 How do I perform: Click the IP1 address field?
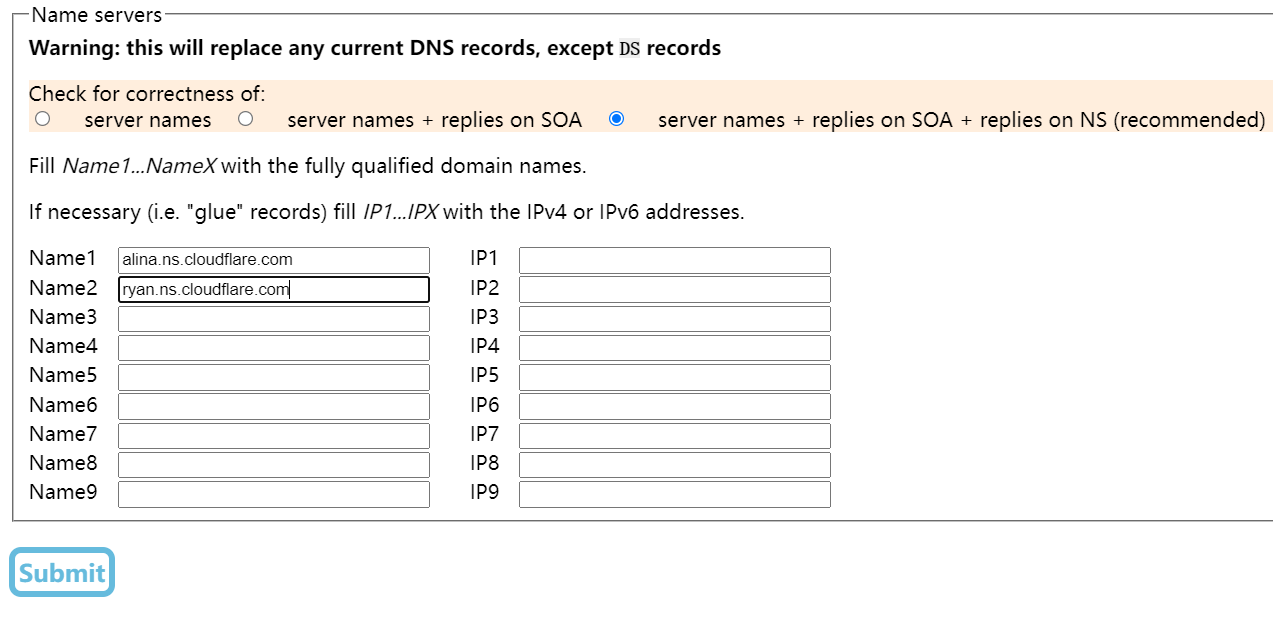tap(675, 260)
